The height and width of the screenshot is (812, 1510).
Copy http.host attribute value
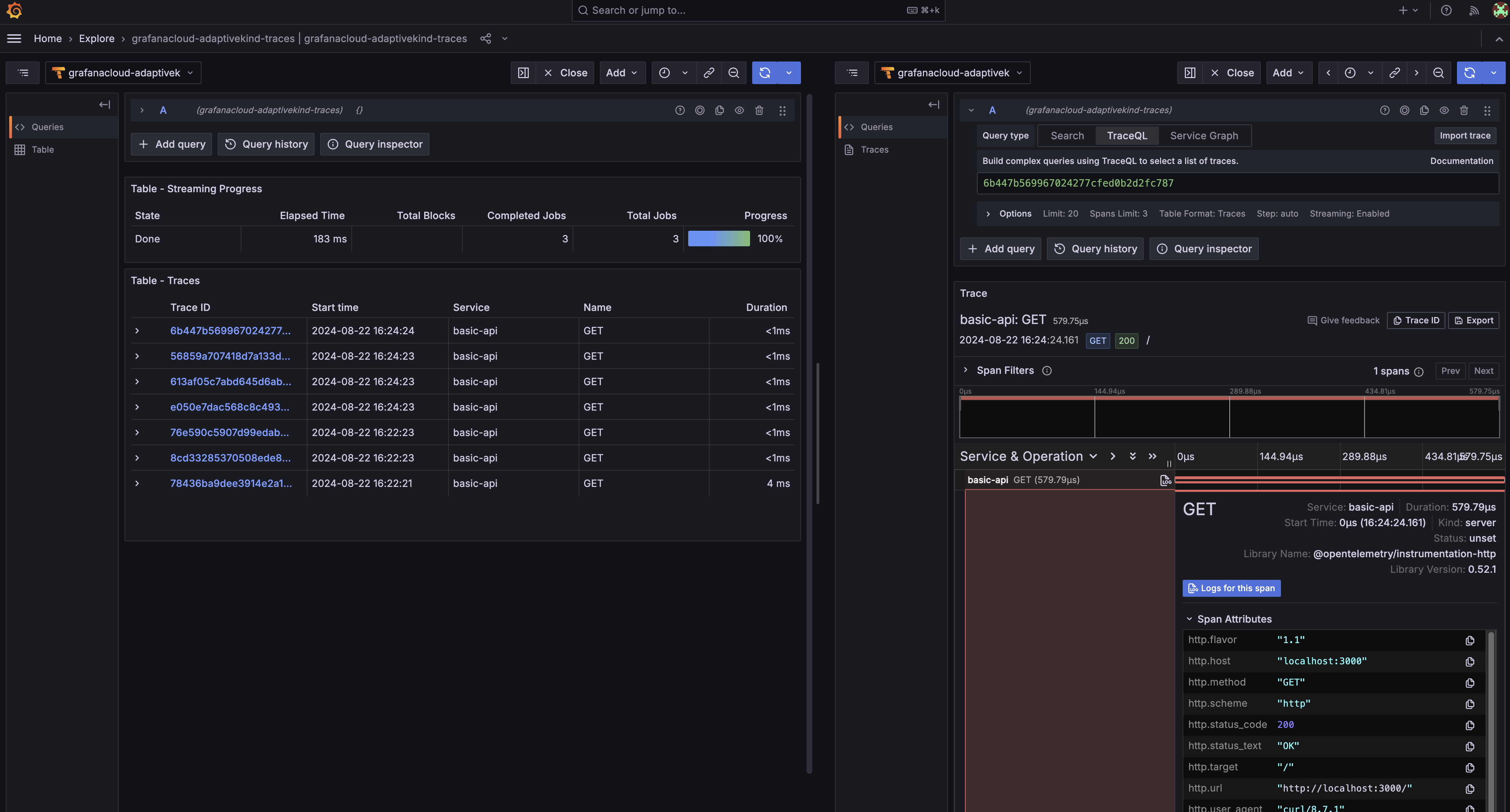click(1470, 661)
